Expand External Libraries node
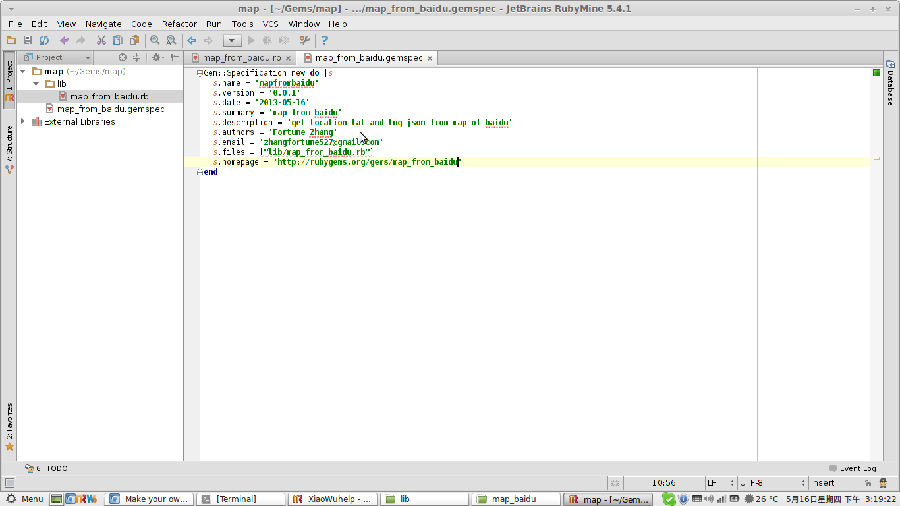Viewport: 900px width, 506px height. (23, 122)
